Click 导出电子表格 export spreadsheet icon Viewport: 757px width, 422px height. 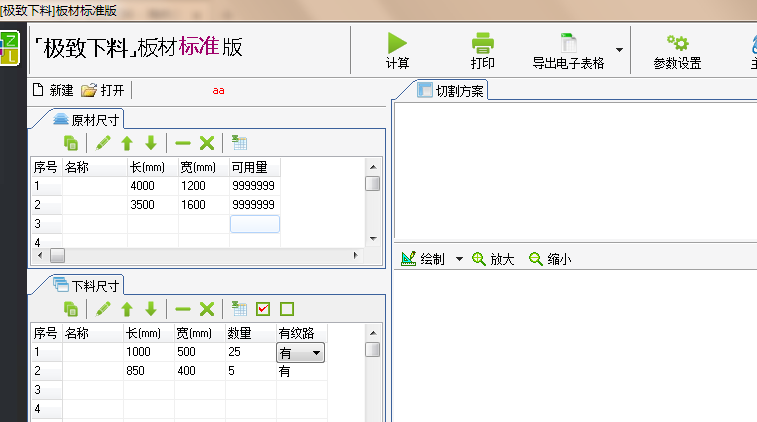click(x=568, y=43)
